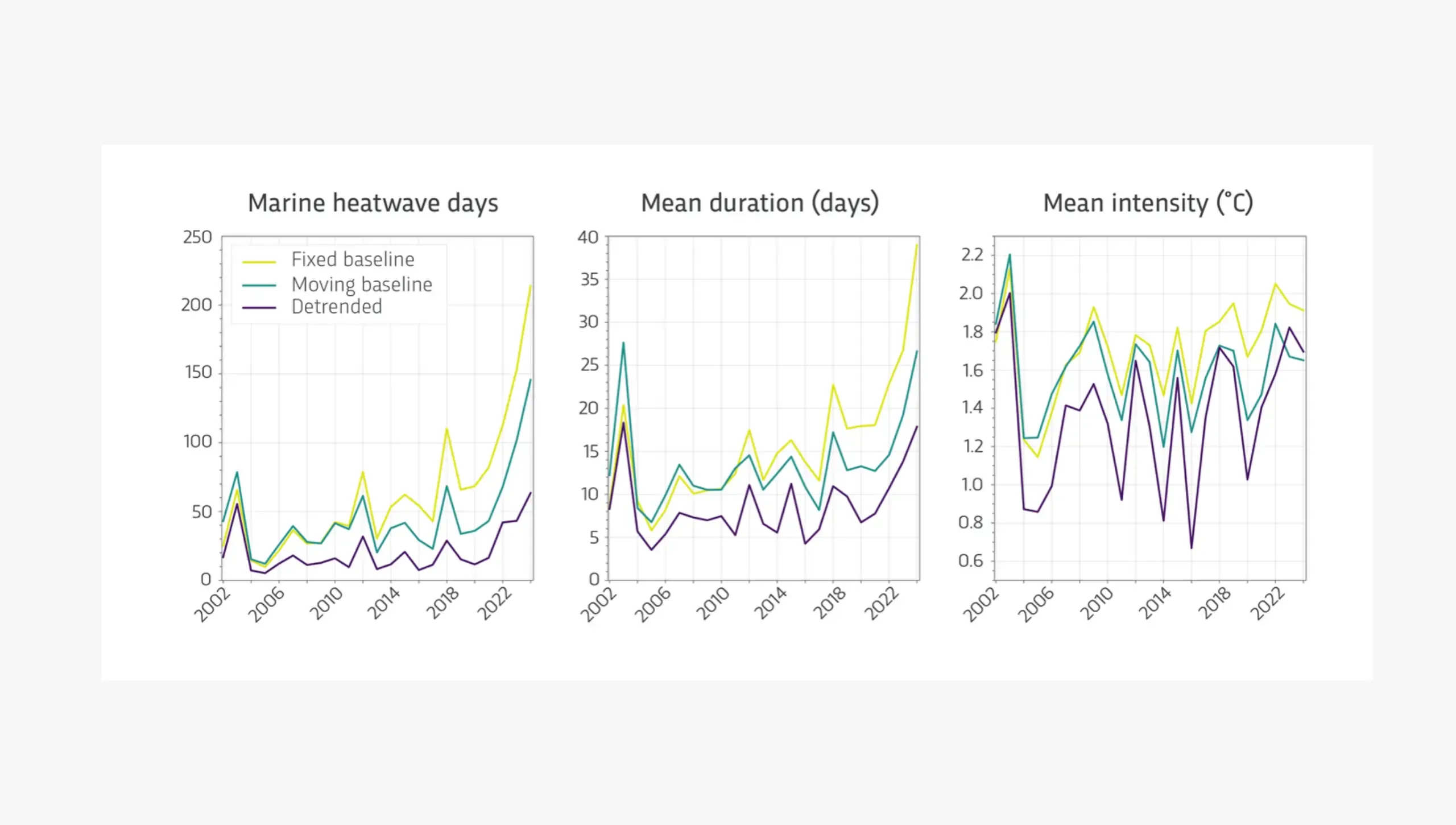The height and width of the screenshot is (825, 1456).
Task: Click the 0.6 y-axis label on mean intensity chart
Action: coord(971,561)
